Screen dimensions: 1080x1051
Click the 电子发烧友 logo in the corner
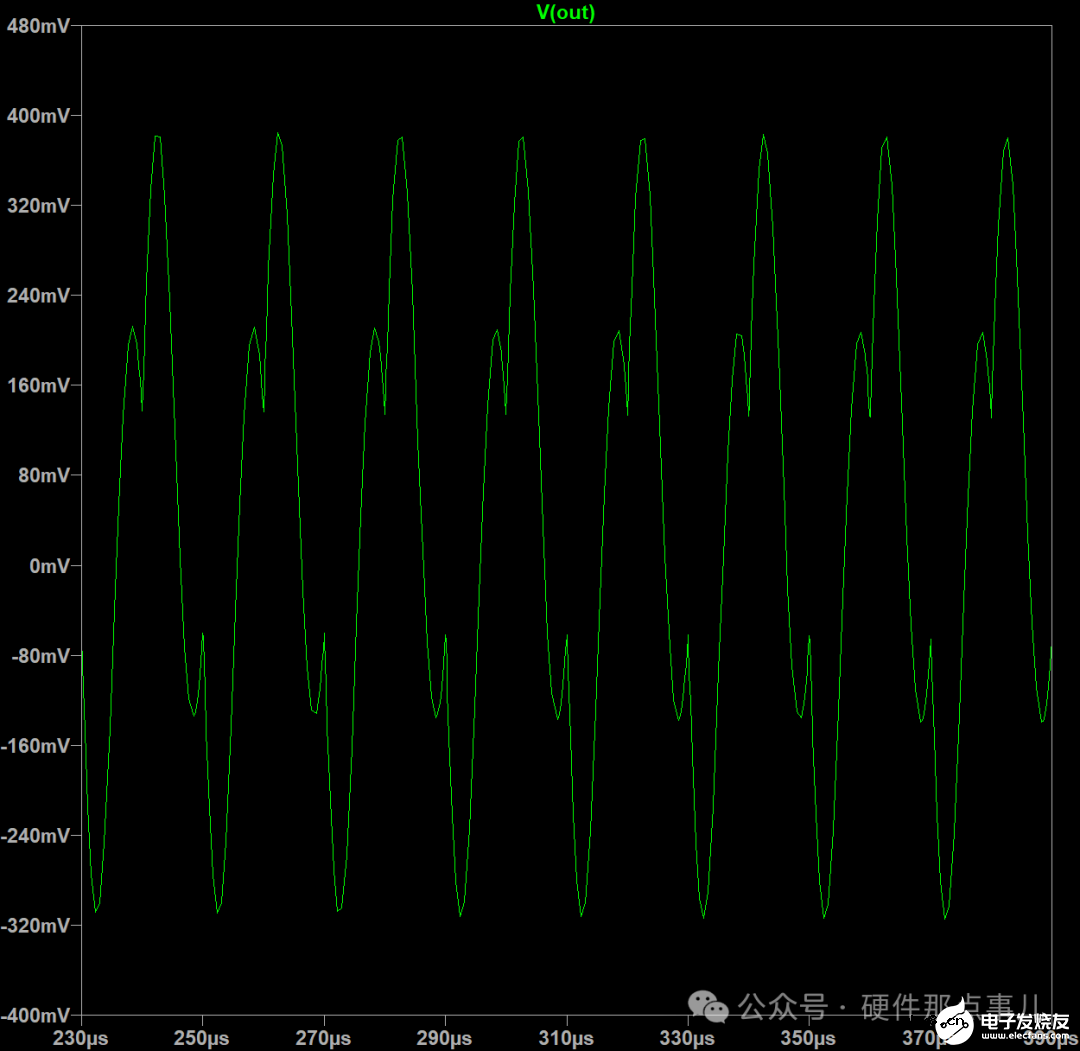click(x=1001, y=1022)
